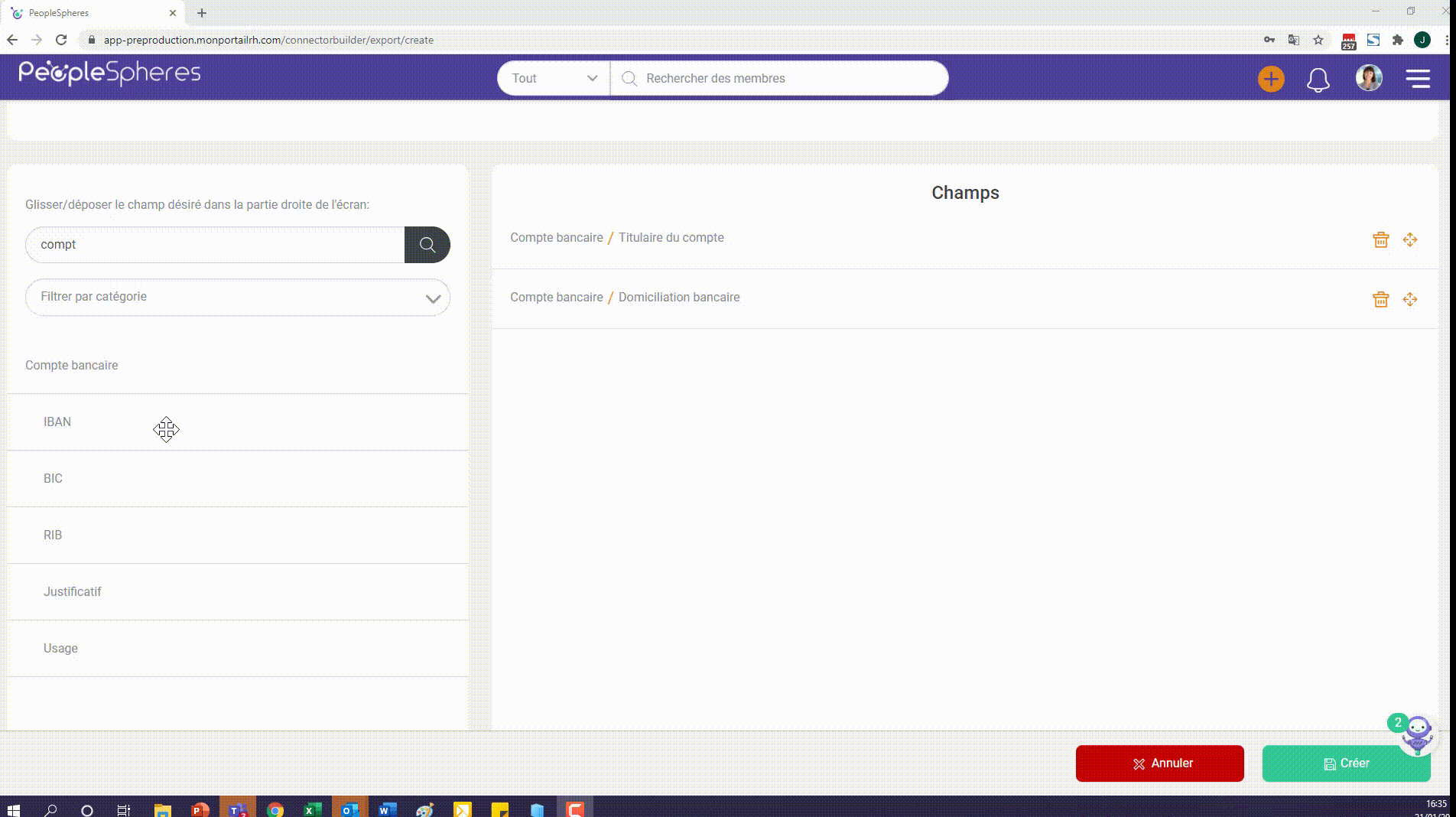This screenshot has width=1456, height=817.
Task: Click the orange plus add button
Action: click(1271, 79)
